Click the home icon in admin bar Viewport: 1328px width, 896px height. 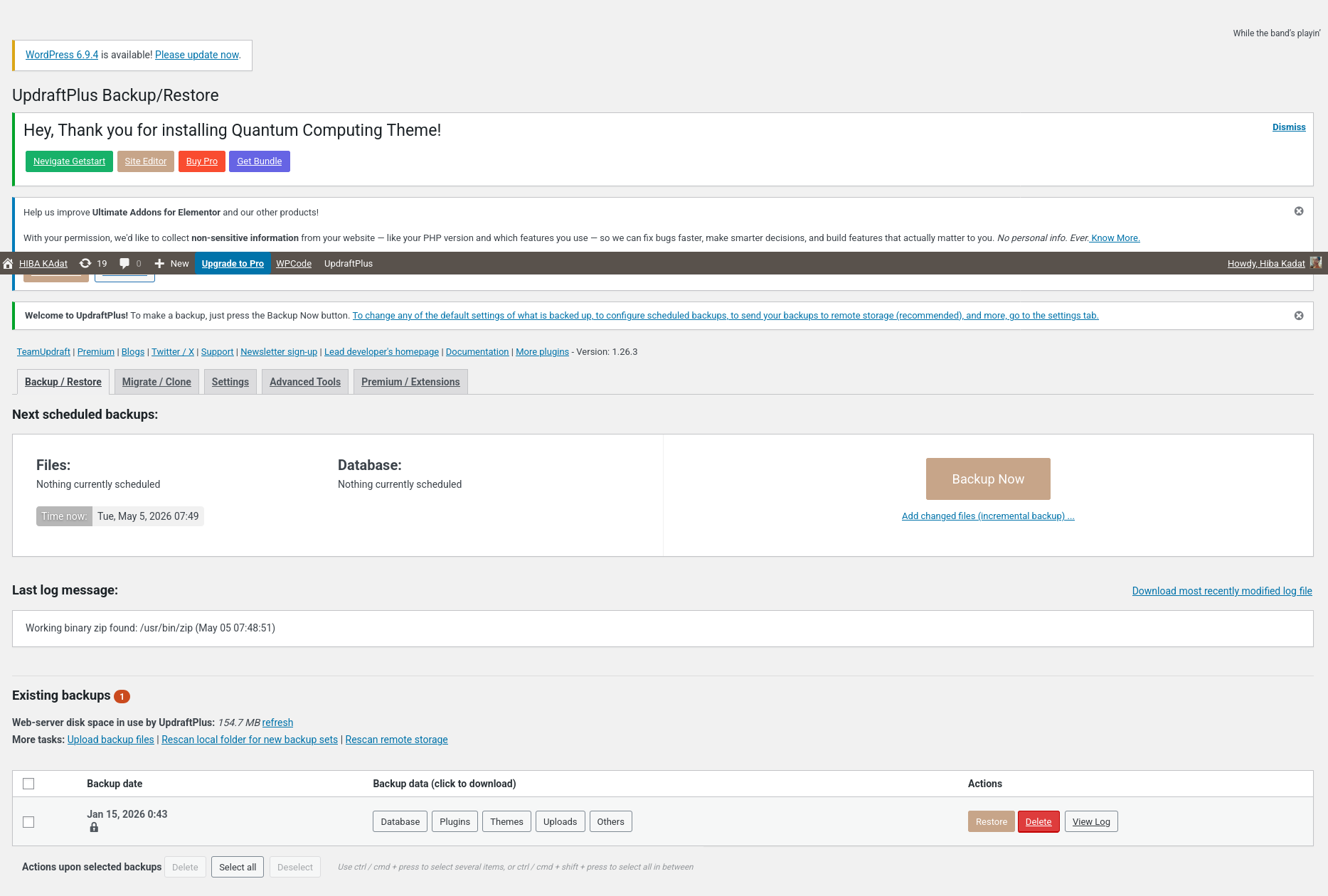(8, 263)
